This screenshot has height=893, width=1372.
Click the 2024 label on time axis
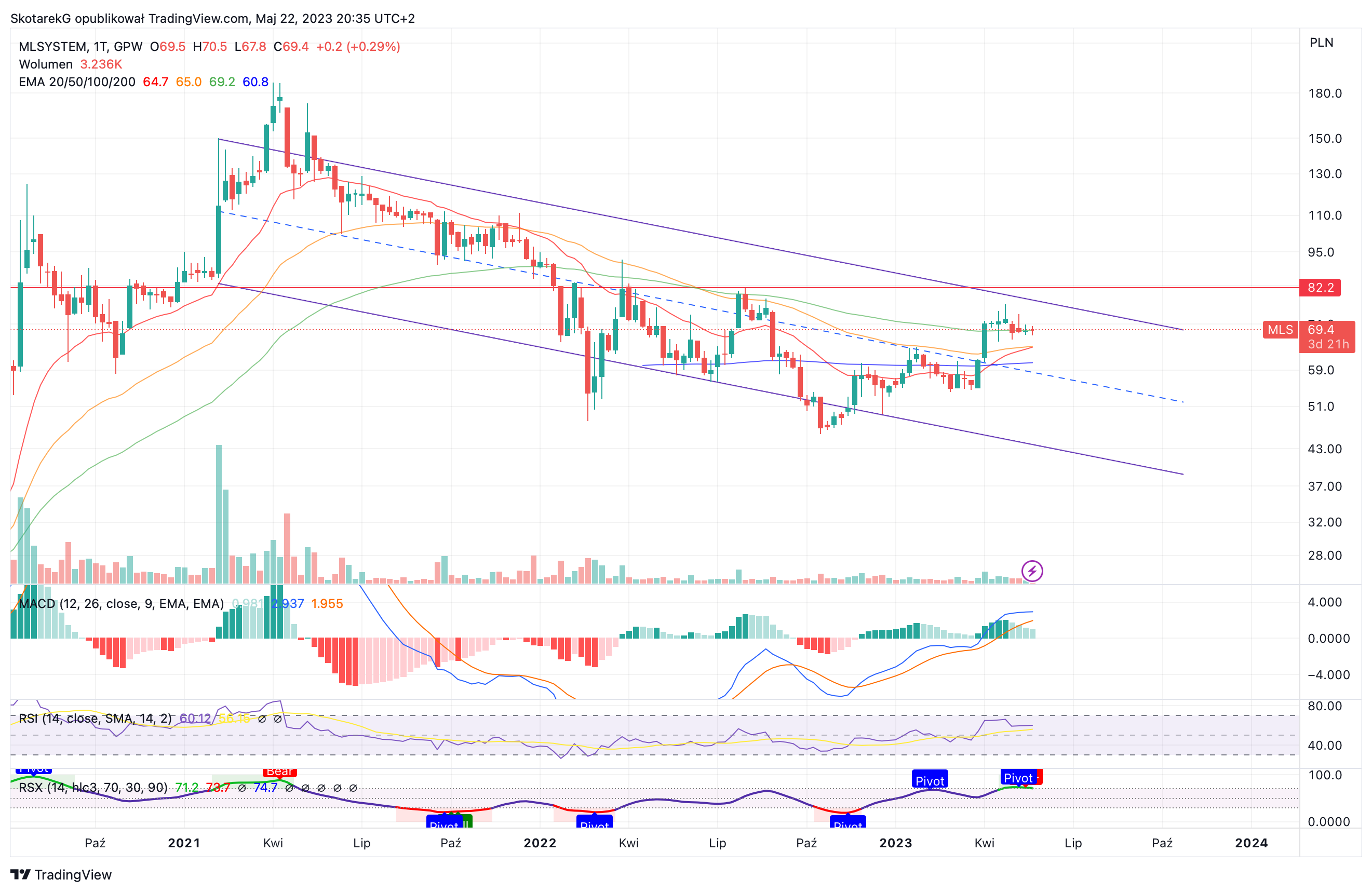click(1251, 844)
